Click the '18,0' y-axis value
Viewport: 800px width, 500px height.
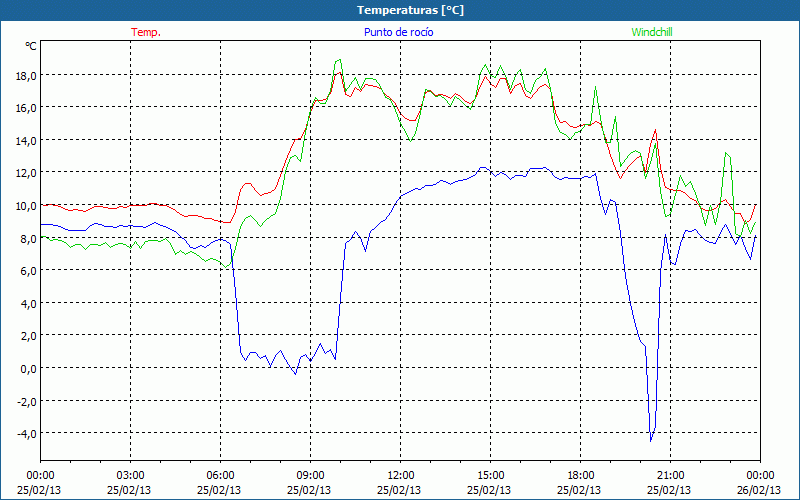[x=26, y=75]
